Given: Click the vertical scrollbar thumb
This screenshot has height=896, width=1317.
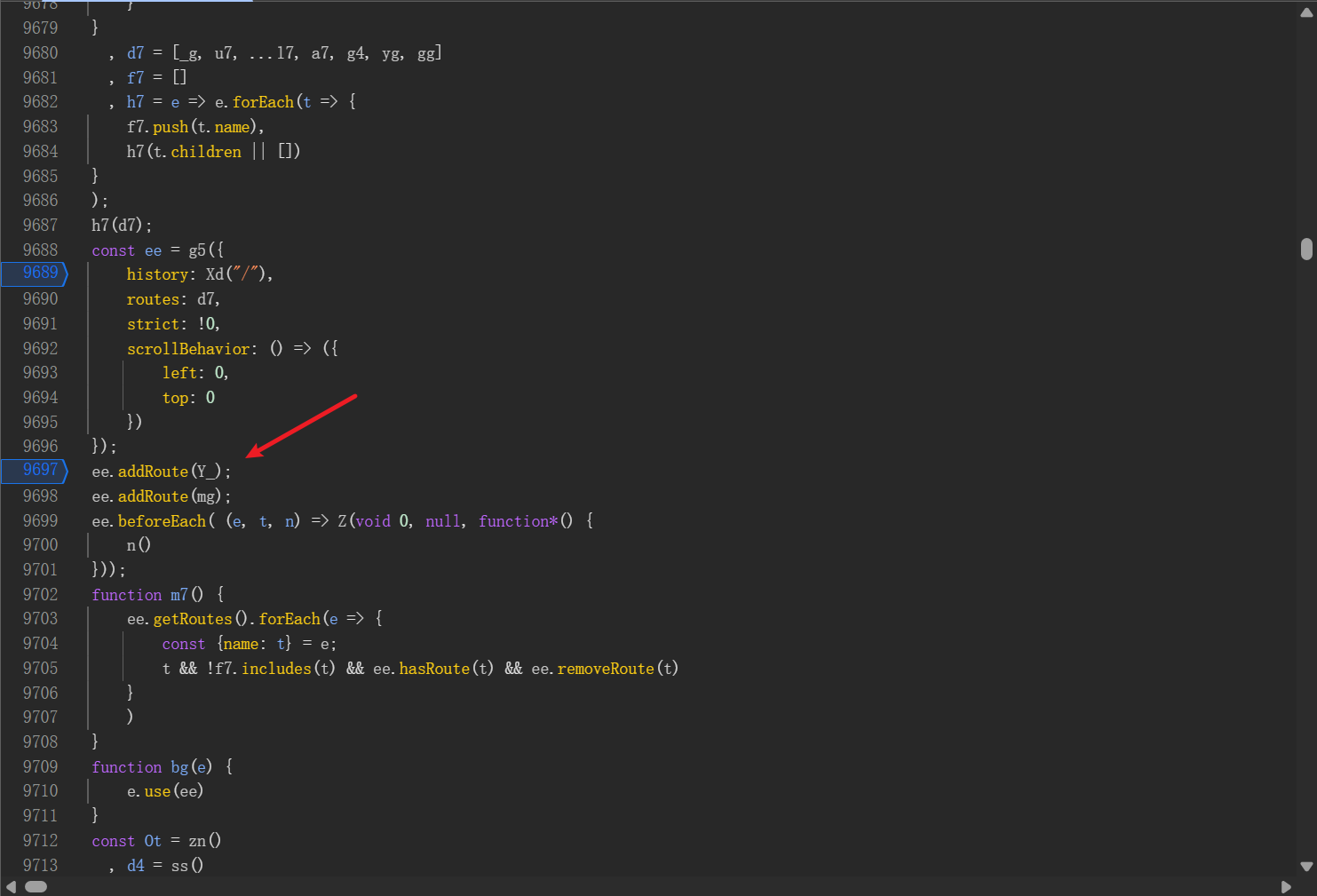Looking at the screenshot, I should [x=1305, y=250].
